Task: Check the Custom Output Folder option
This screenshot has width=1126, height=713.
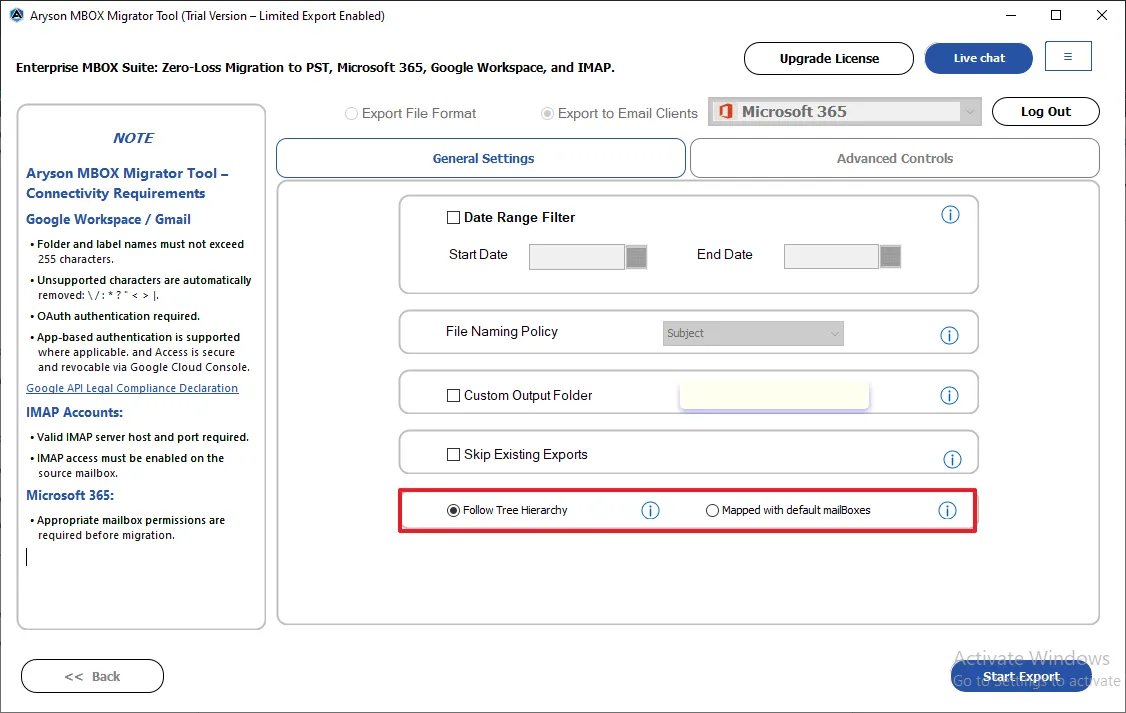Action: (453, 396)
